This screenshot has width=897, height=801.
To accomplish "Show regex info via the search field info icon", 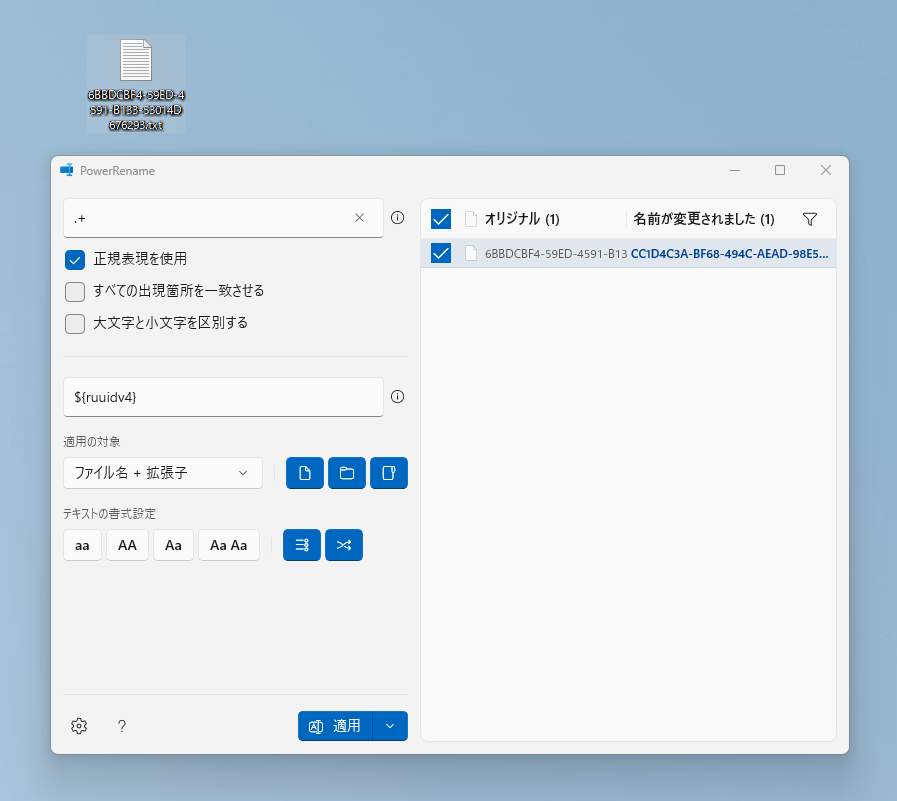I will (397, 217).
